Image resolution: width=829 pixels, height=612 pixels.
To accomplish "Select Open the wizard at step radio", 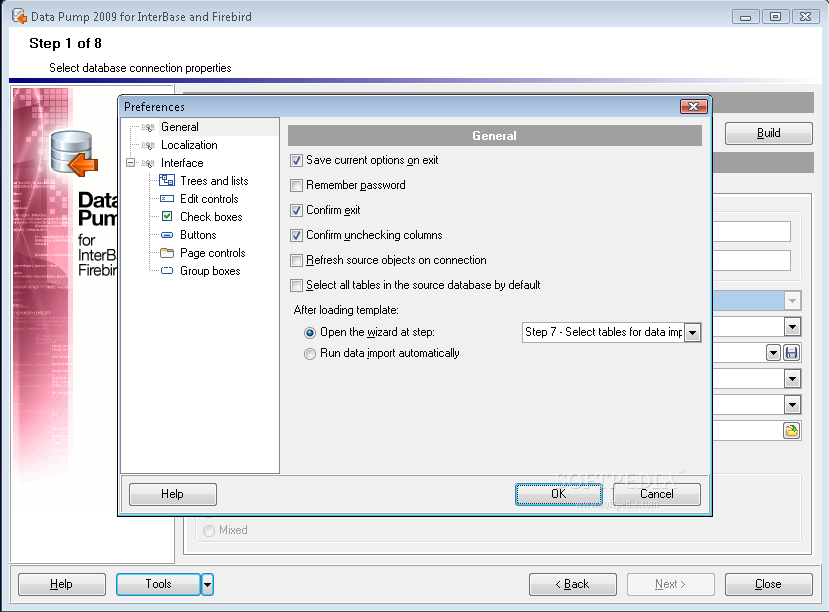I will (x=310, y=332).
